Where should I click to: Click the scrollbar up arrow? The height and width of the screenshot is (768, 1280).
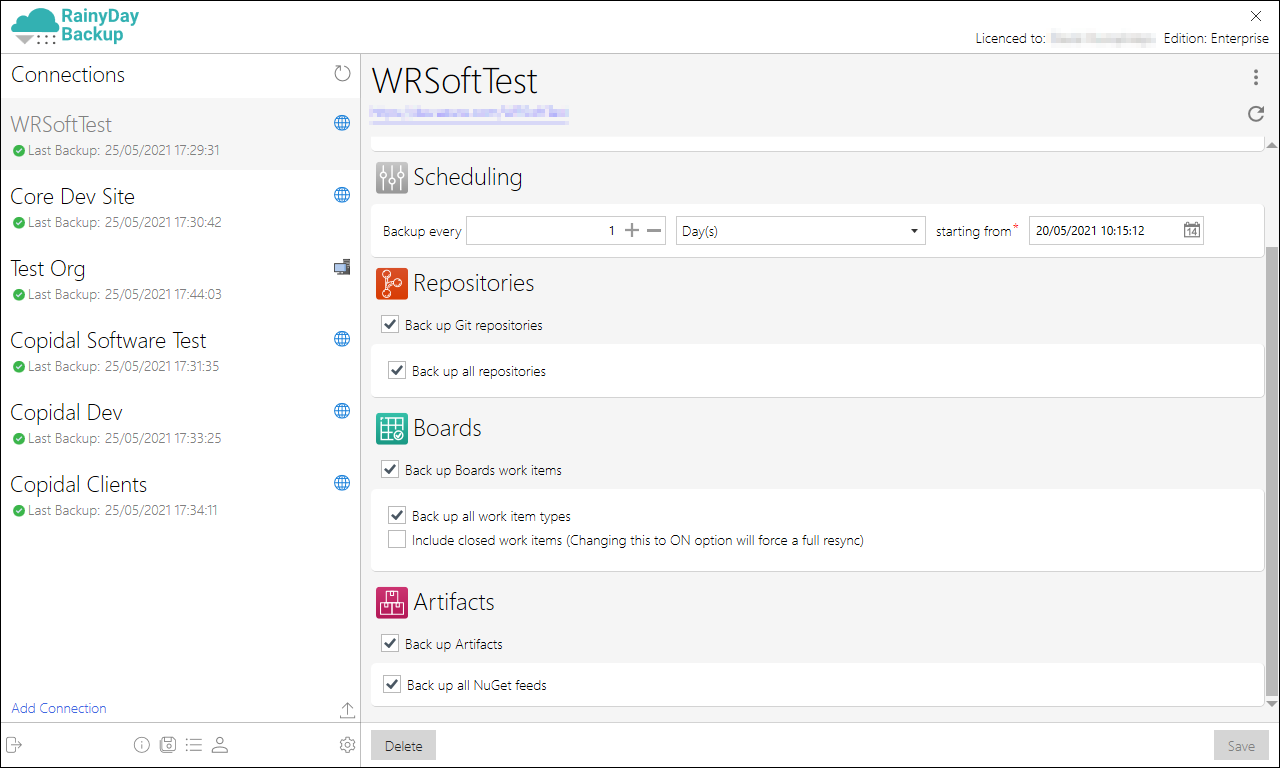tap(1272, 145)
